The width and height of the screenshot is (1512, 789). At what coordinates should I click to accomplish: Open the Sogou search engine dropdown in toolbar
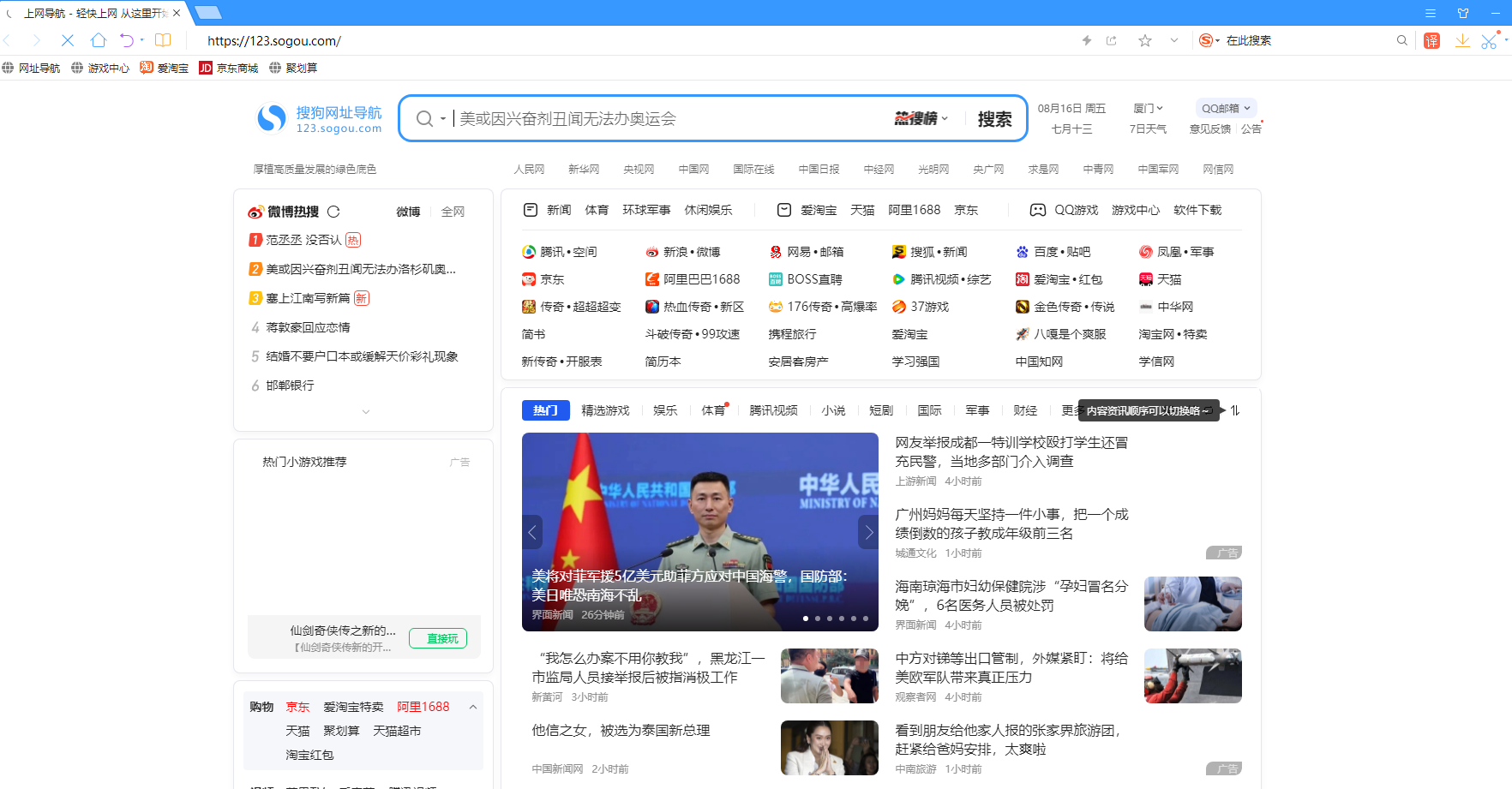(x=1209, y=40)
